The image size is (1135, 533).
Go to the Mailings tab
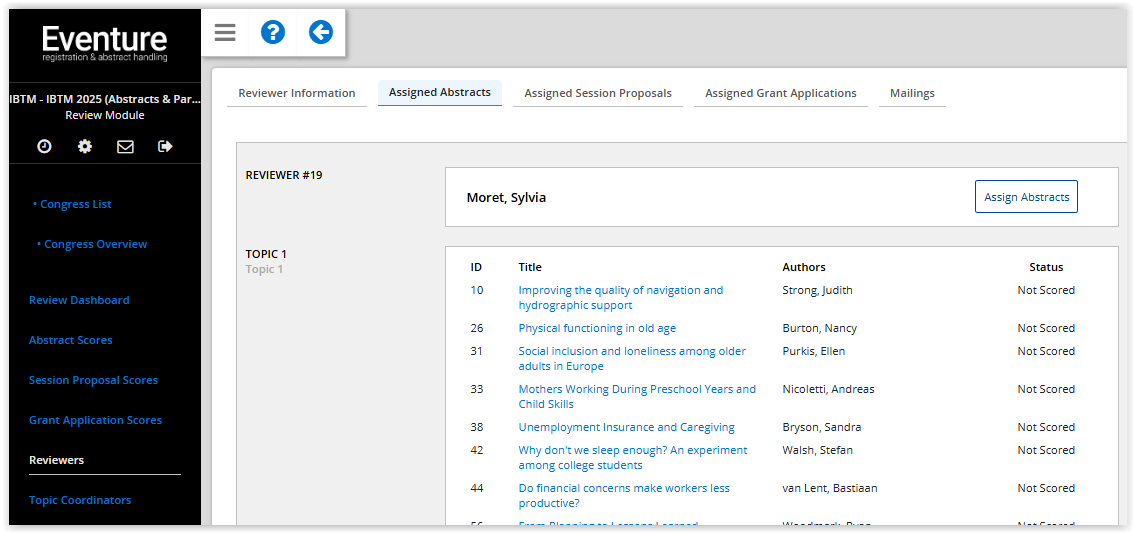pyautogui.click(x=912, y=93)
